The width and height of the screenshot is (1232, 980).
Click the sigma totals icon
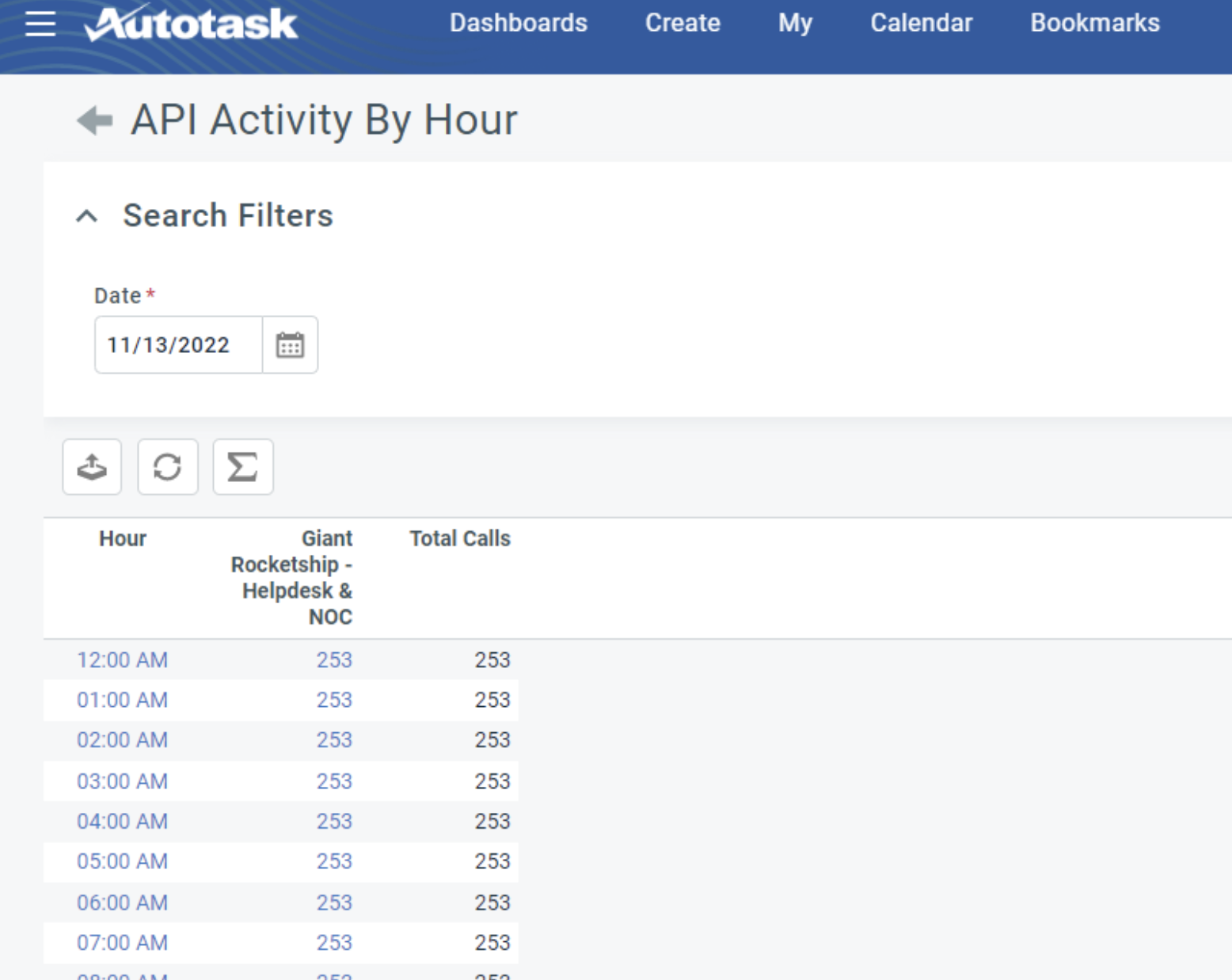click(243, 467)
